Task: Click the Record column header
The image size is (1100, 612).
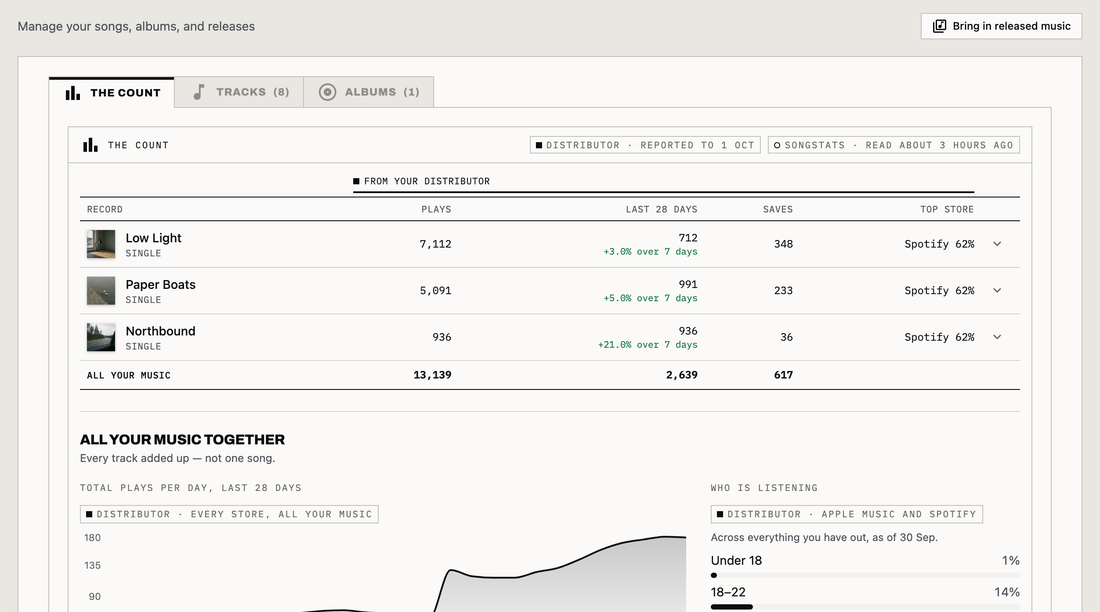Action: pos(105,209)
